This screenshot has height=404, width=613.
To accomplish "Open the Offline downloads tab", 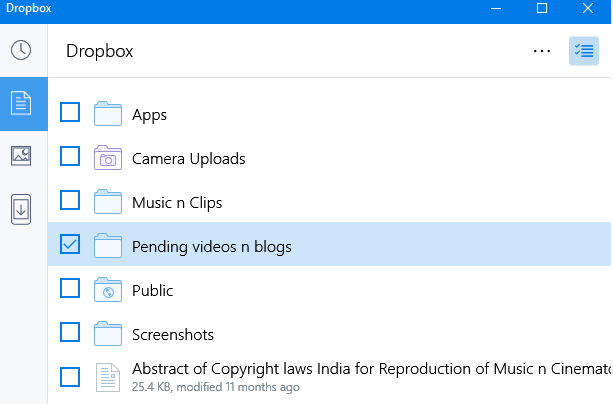I will (21, 209).
